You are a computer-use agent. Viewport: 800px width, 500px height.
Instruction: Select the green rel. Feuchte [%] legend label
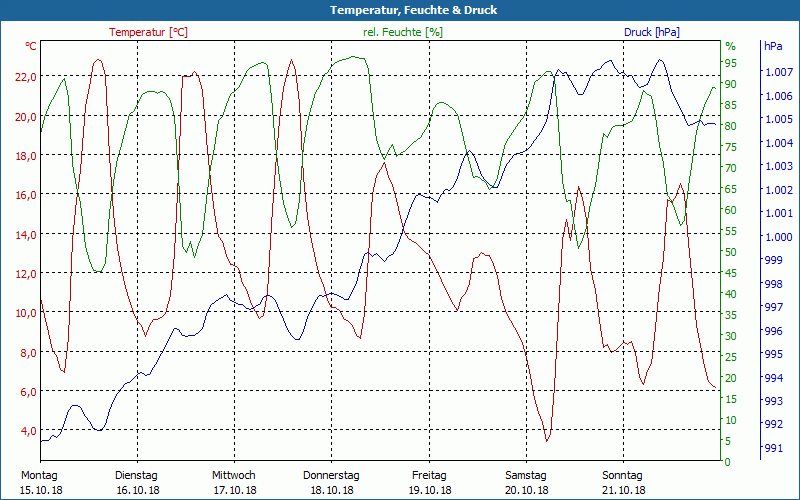[x=402, y=32]
